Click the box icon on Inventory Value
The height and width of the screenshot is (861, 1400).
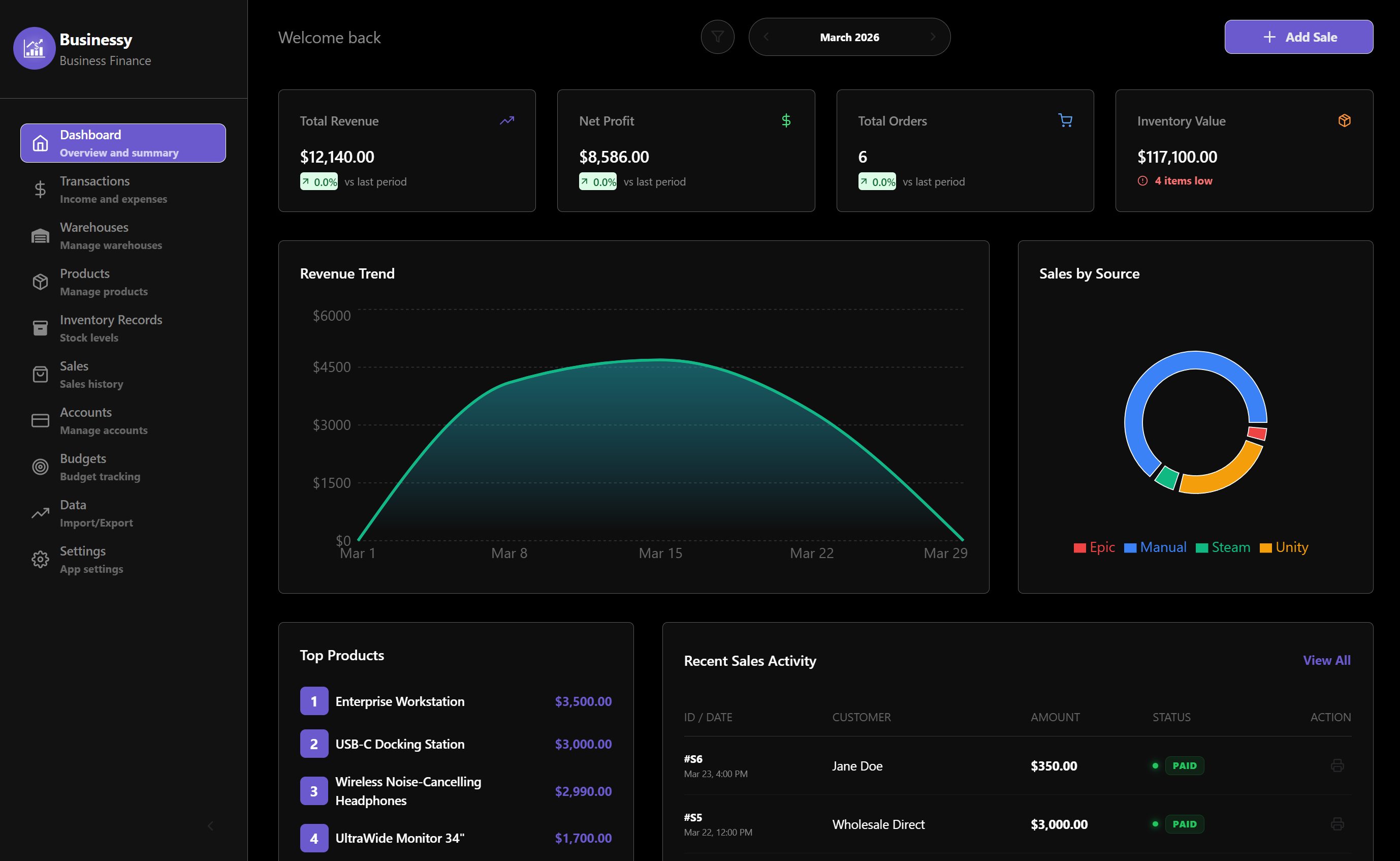coord(1344,120)
